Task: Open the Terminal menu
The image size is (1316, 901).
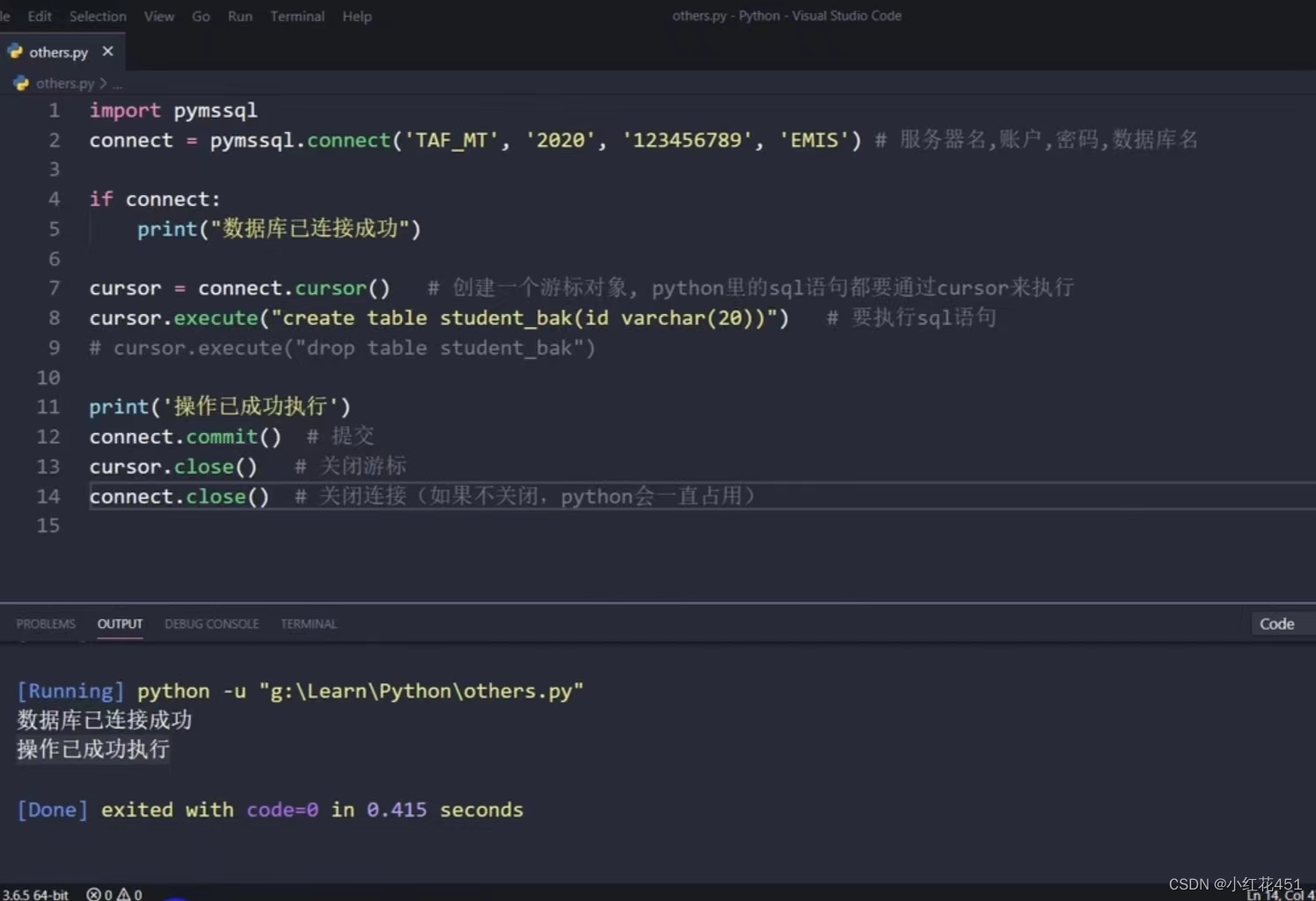Action: [297, 16]
